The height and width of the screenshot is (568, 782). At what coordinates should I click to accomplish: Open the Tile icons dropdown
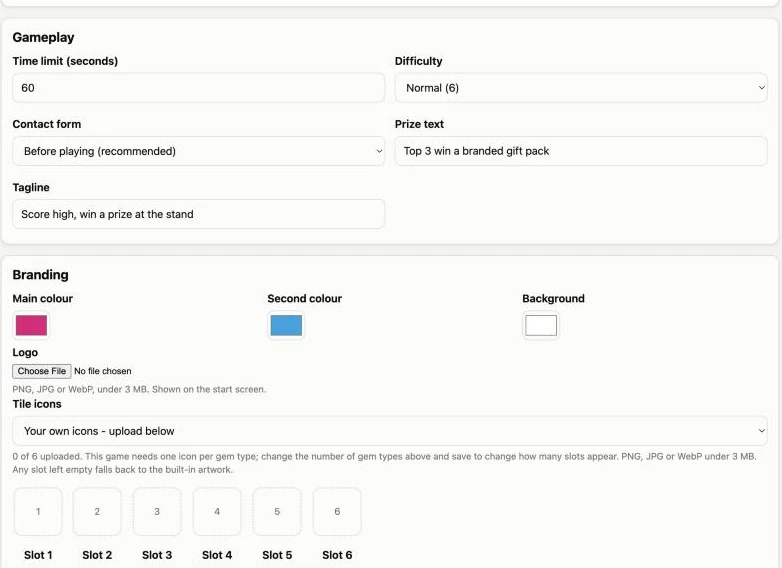[390, 431]
